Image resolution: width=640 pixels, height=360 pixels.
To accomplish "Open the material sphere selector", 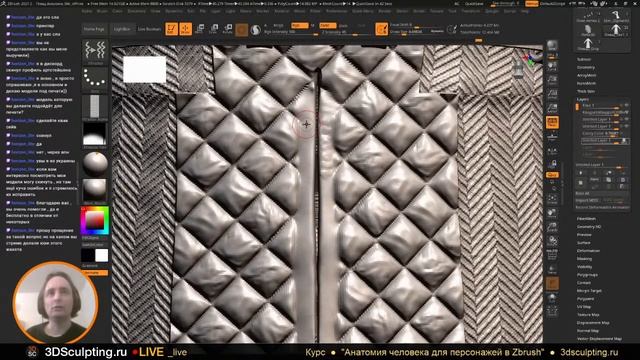I will click(95, 164).
